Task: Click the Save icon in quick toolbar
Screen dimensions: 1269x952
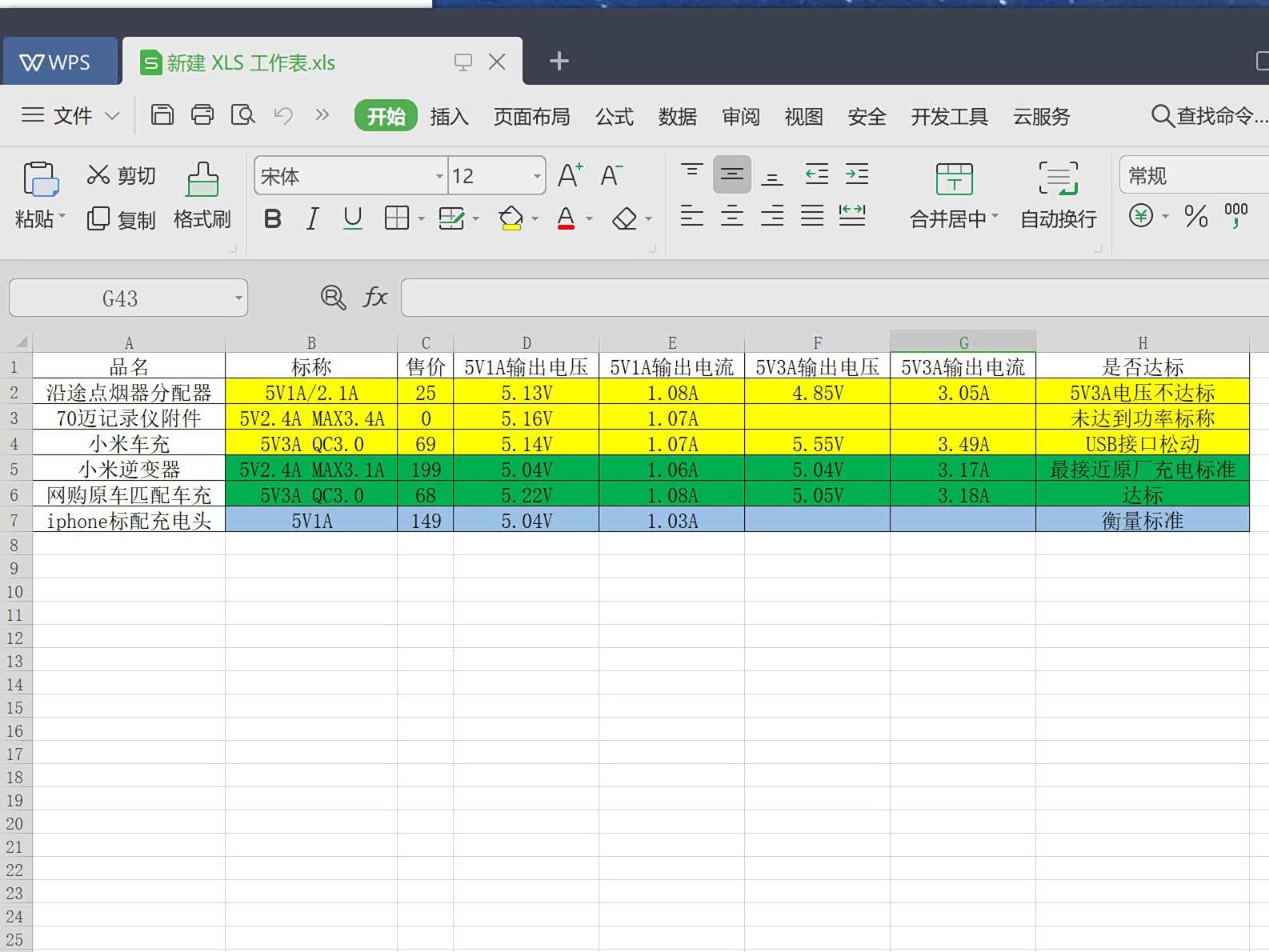Action: pyautogui.click(x=162, y=115)
